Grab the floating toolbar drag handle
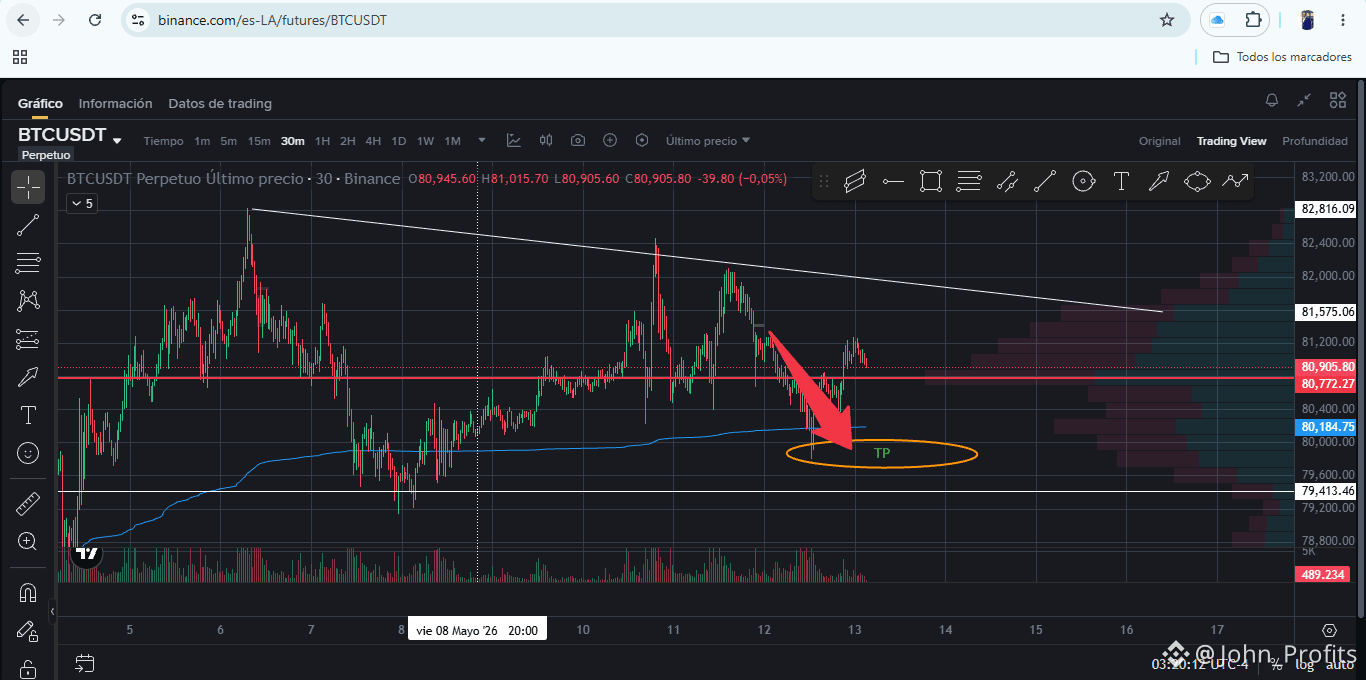 coord(824,181)
